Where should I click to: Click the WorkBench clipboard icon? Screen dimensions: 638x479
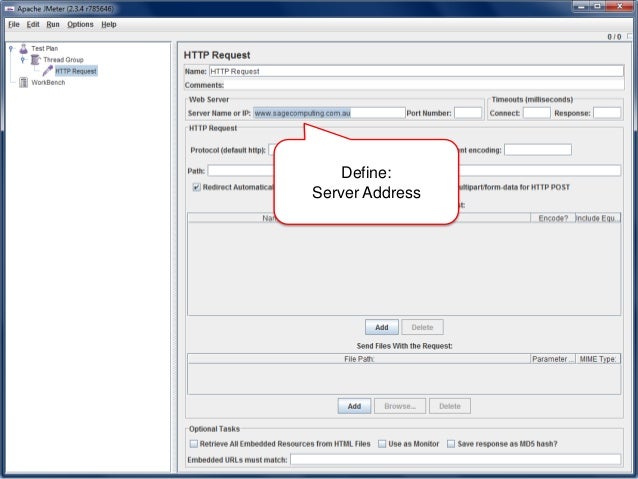tap(23, 83)
